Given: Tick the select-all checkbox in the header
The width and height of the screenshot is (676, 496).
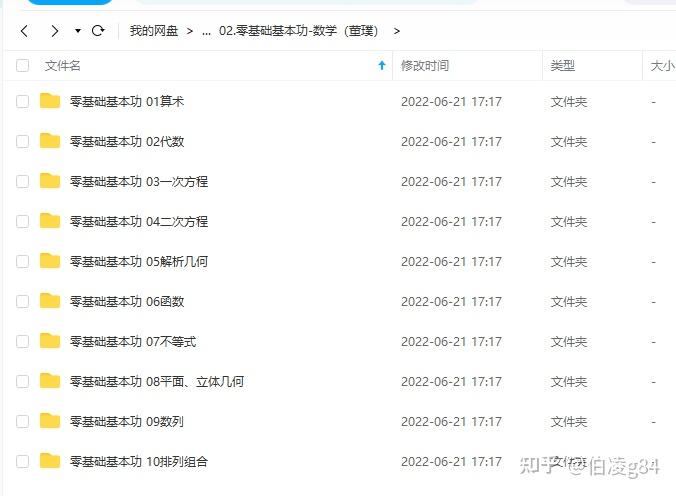Looking at the screenshot, I should [x=22, y=66].
